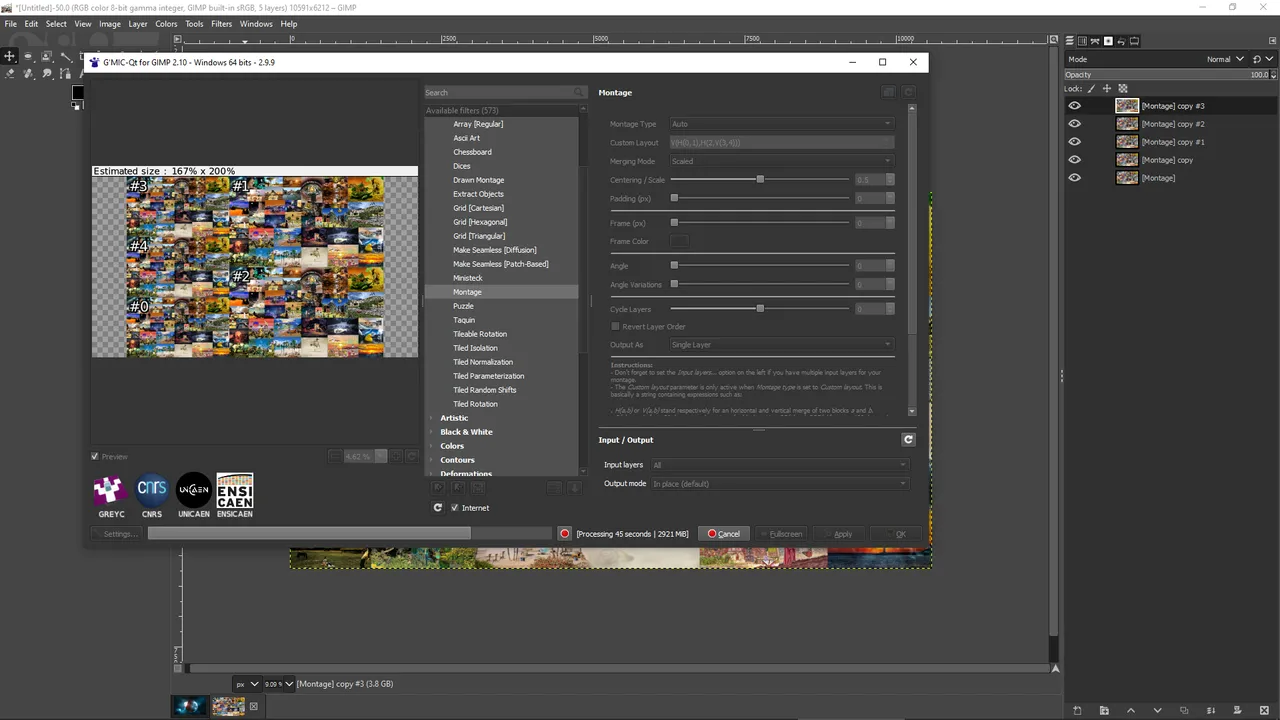The height and width of the screenshot is (720, 1280).
Task: Reset to default foreground/background colors
Action: (75, 105)
